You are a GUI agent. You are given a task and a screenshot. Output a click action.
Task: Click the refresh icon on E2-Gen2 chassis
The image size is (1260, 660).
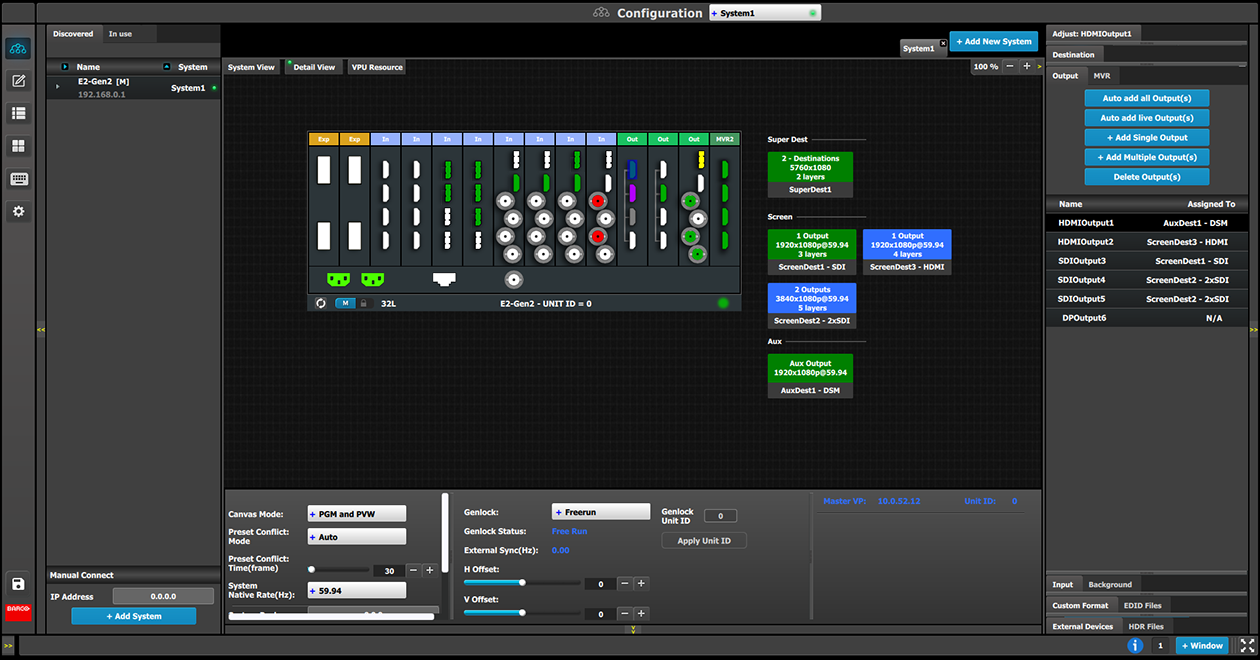(321, 303)
